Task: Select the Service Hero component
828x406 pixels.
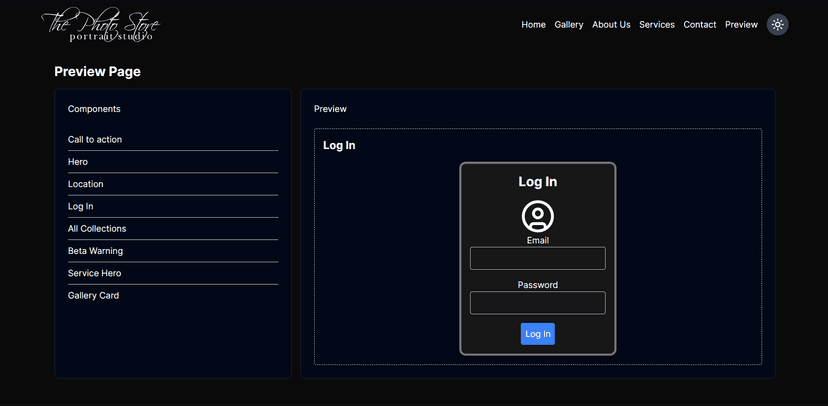Action: coord(94,273)
